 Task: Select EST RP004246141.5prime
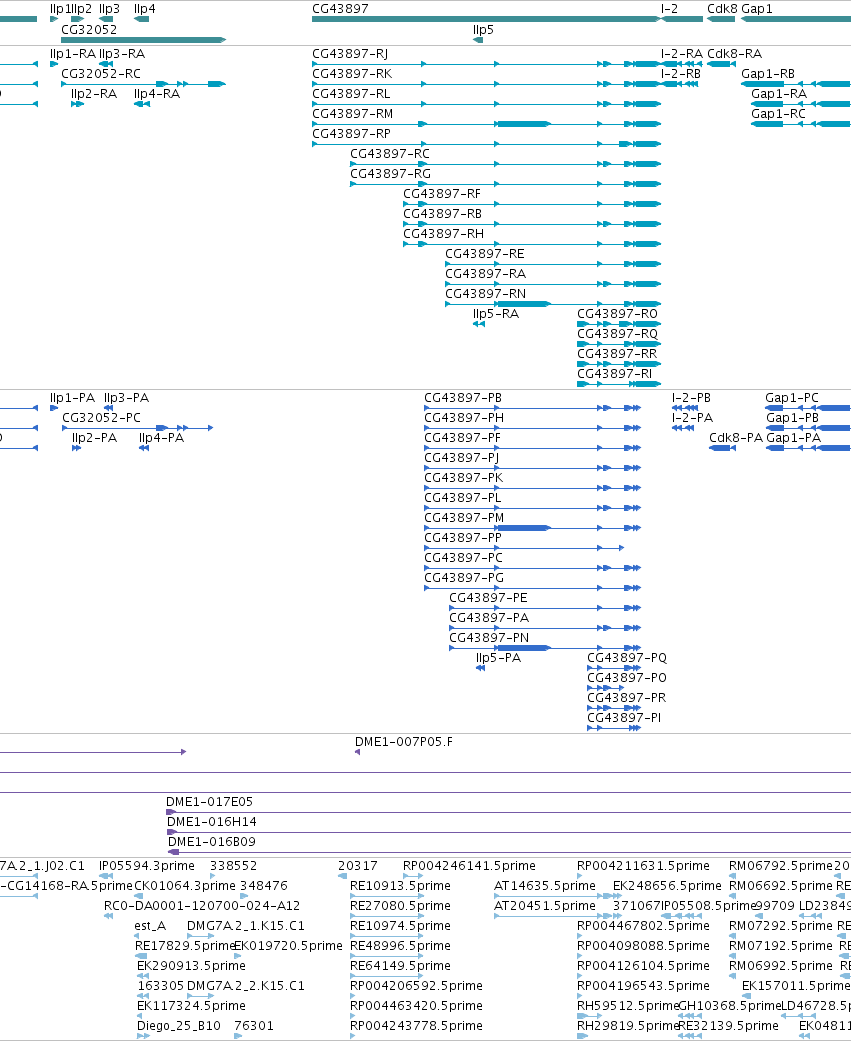point(469,866)
